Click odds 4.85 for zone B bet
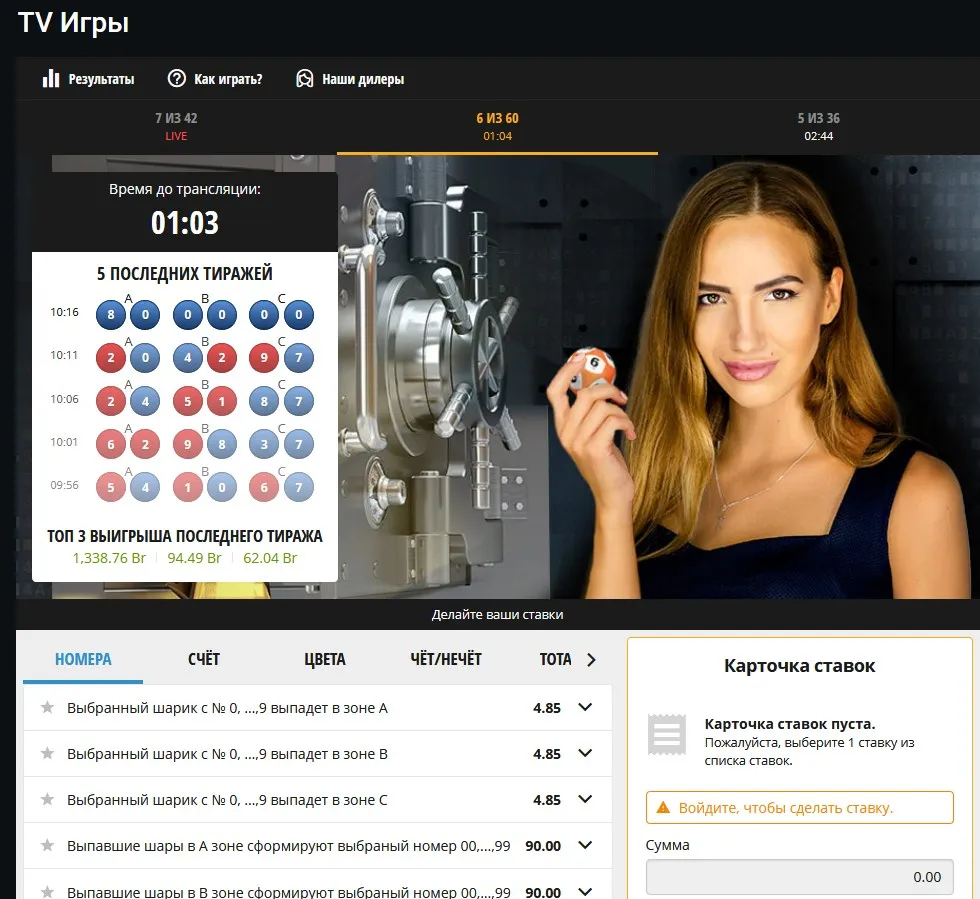This screenshot has width=980, height=899. (547, 755)
